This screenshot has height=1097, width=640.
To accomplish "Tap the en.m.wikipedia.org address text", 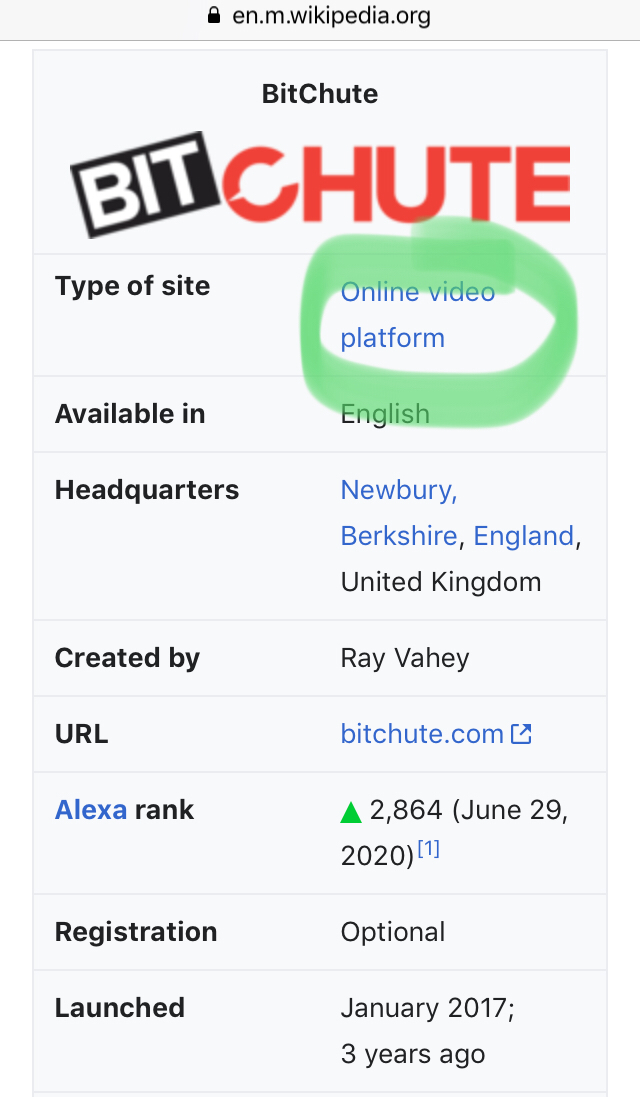I will pos(332,15).
